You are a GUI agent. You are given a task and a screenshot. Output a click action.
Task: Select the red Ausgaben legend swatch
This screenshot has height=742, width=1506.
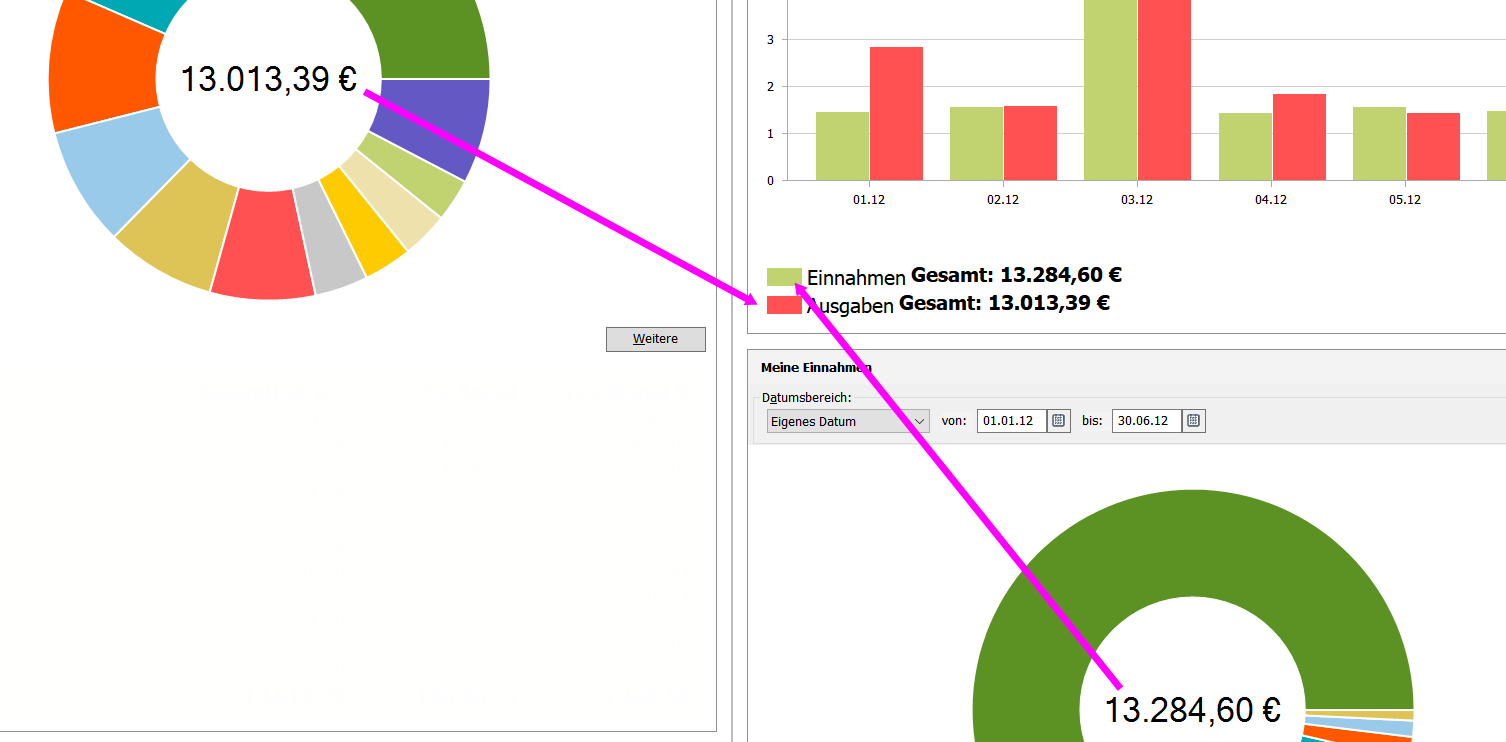[x=783, y=305]
